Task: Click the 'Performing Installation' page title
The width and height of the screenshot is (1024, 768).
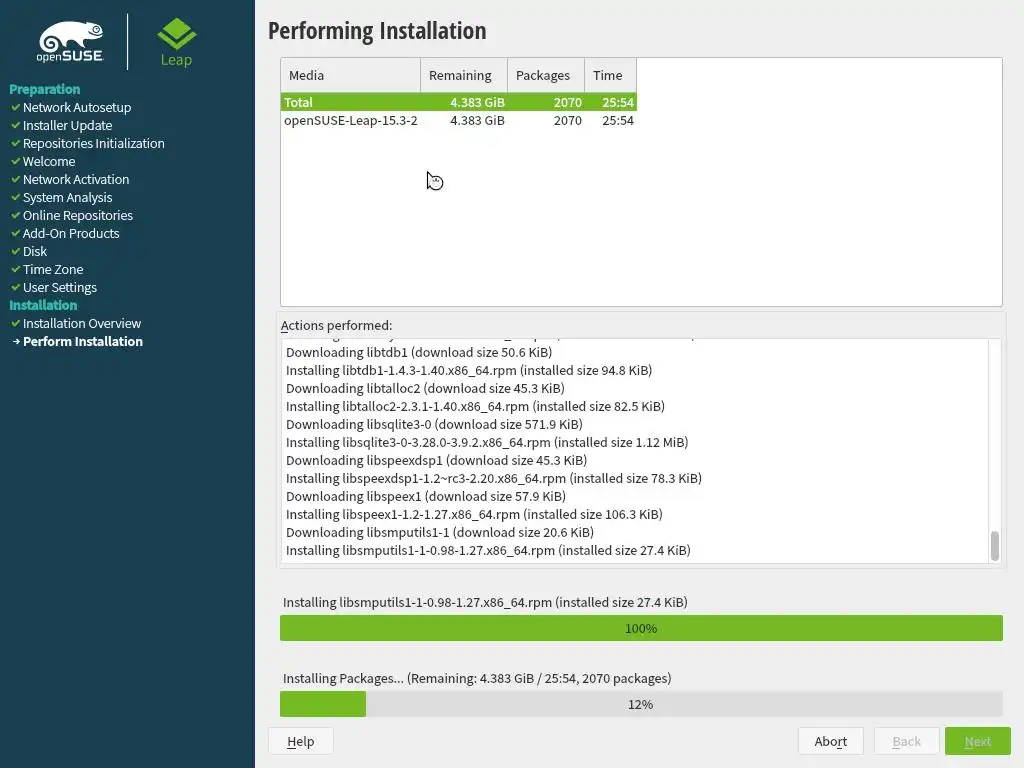Action: 377,31
